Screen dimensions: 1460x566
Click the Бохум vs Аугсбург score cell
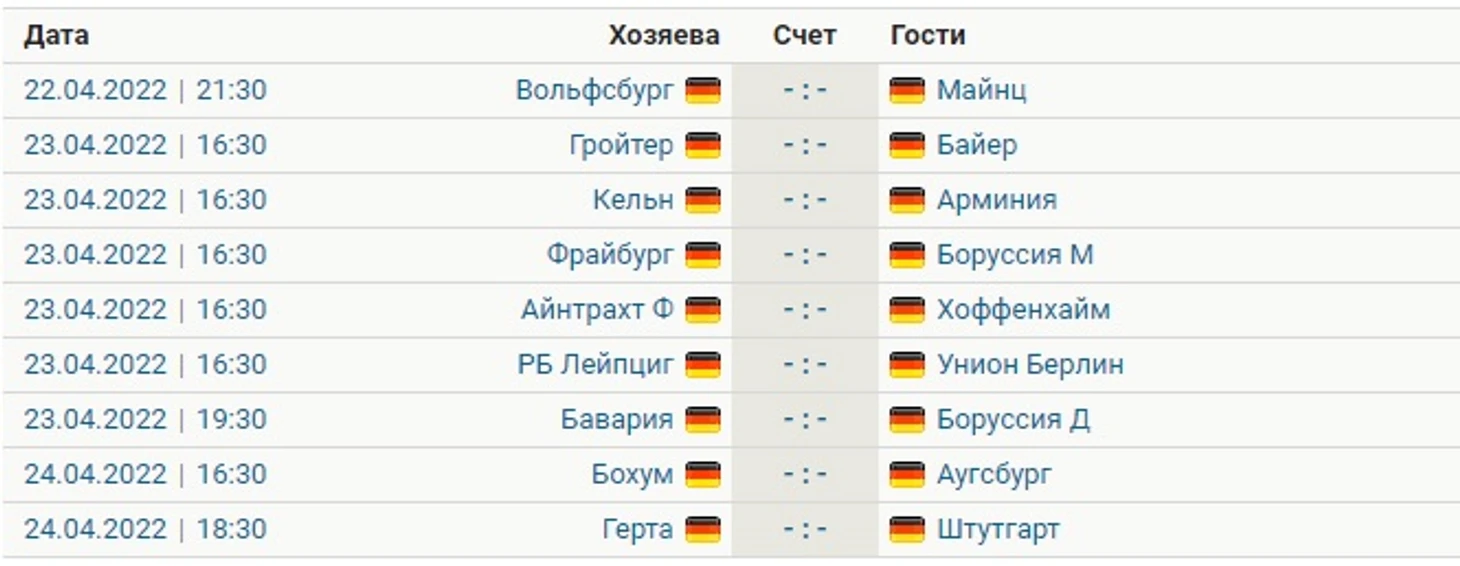click(x=805, y=474)
